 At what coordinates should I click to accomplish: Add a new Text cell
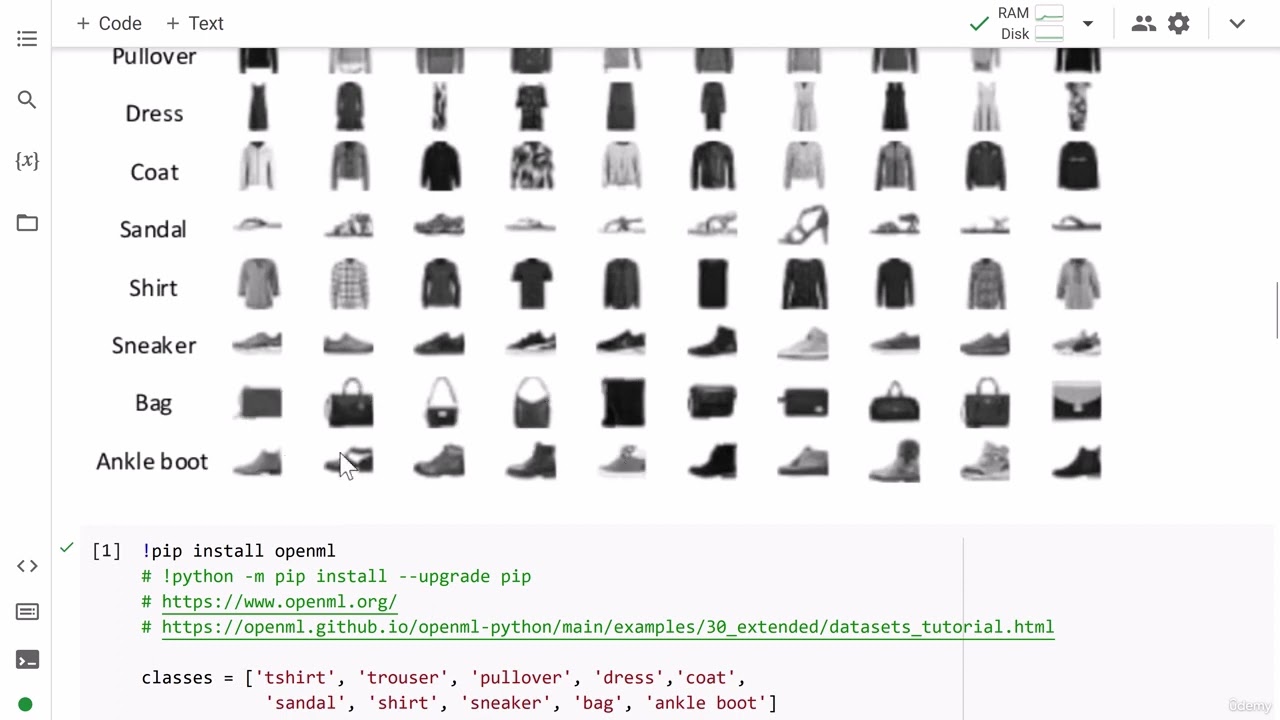coord(194,23)
